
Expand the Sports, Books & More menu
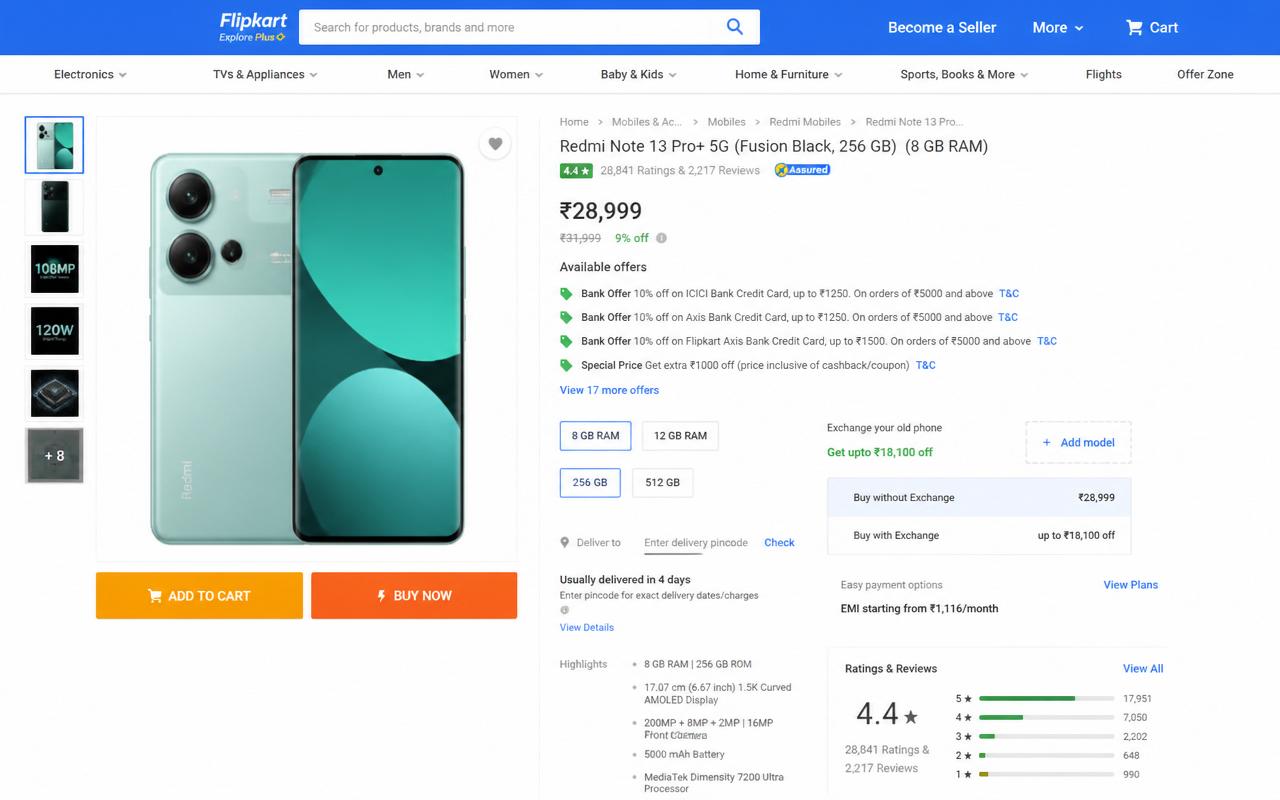tap(964, 74)
